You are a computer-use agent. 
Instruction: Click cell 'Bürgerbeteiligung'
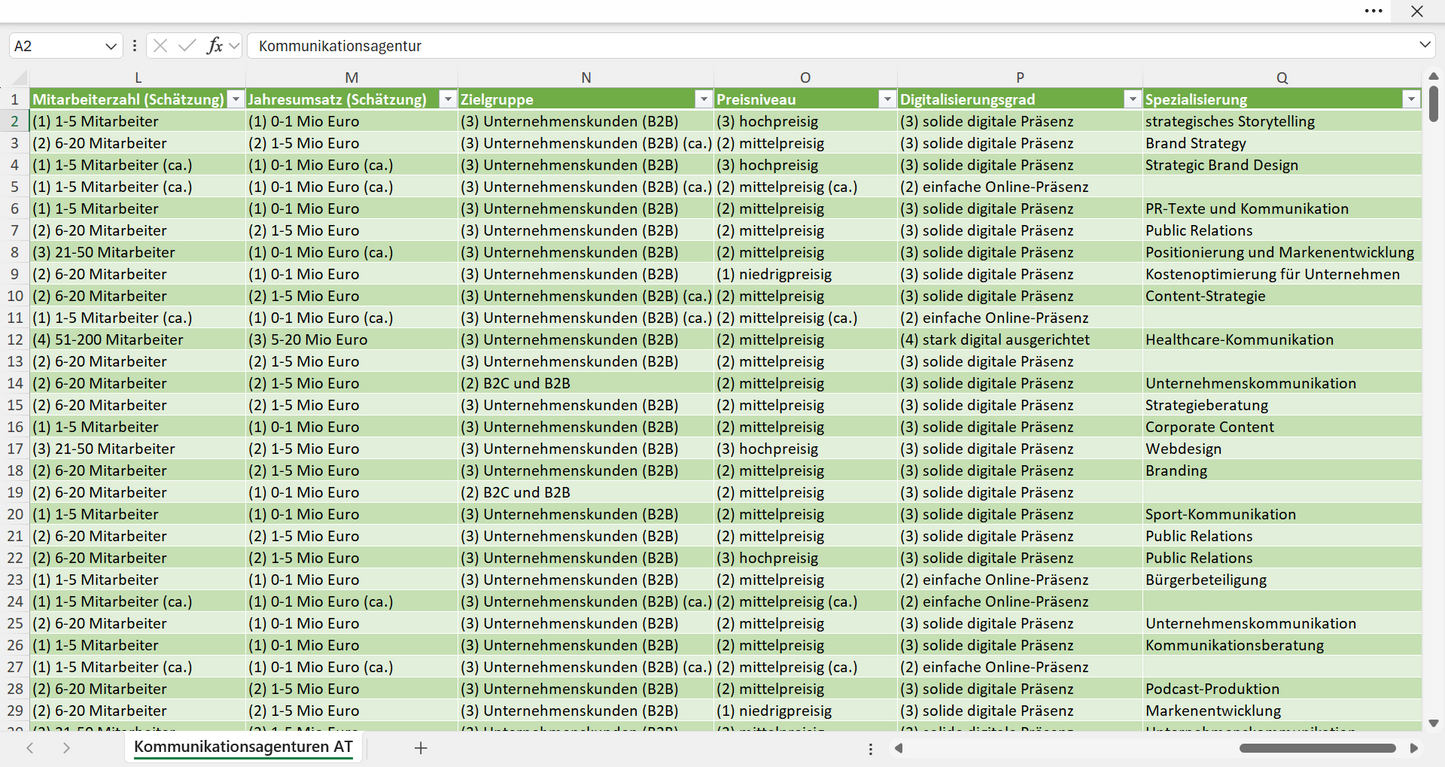(x=1282, y=580)
